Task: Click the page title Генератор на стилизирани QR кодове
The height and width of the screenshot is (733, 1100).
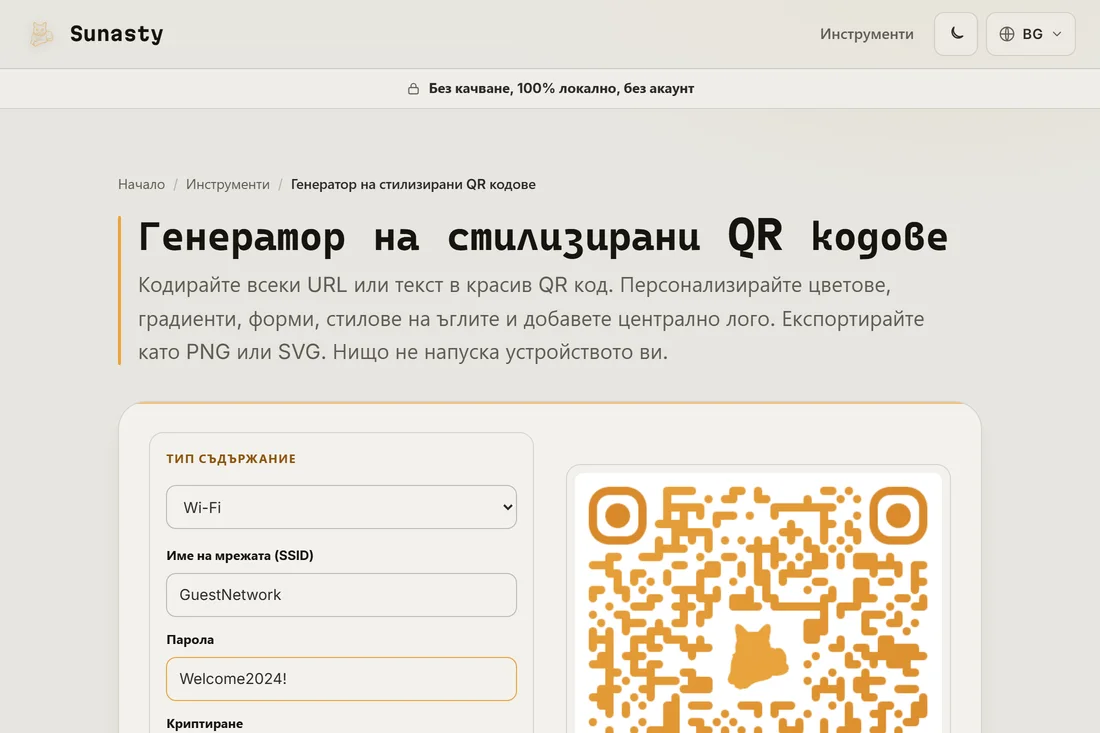Action: coord(543,236)
